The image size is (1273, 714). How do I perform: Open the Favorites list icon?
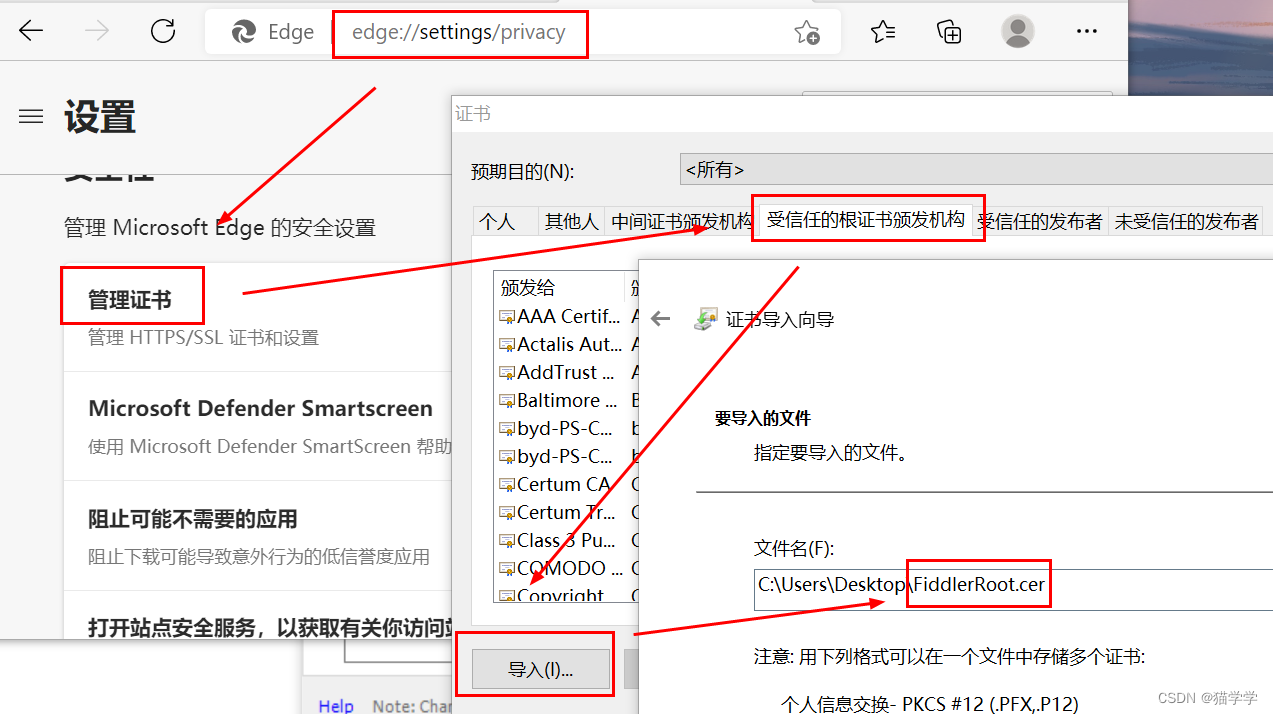pos(883,32)
